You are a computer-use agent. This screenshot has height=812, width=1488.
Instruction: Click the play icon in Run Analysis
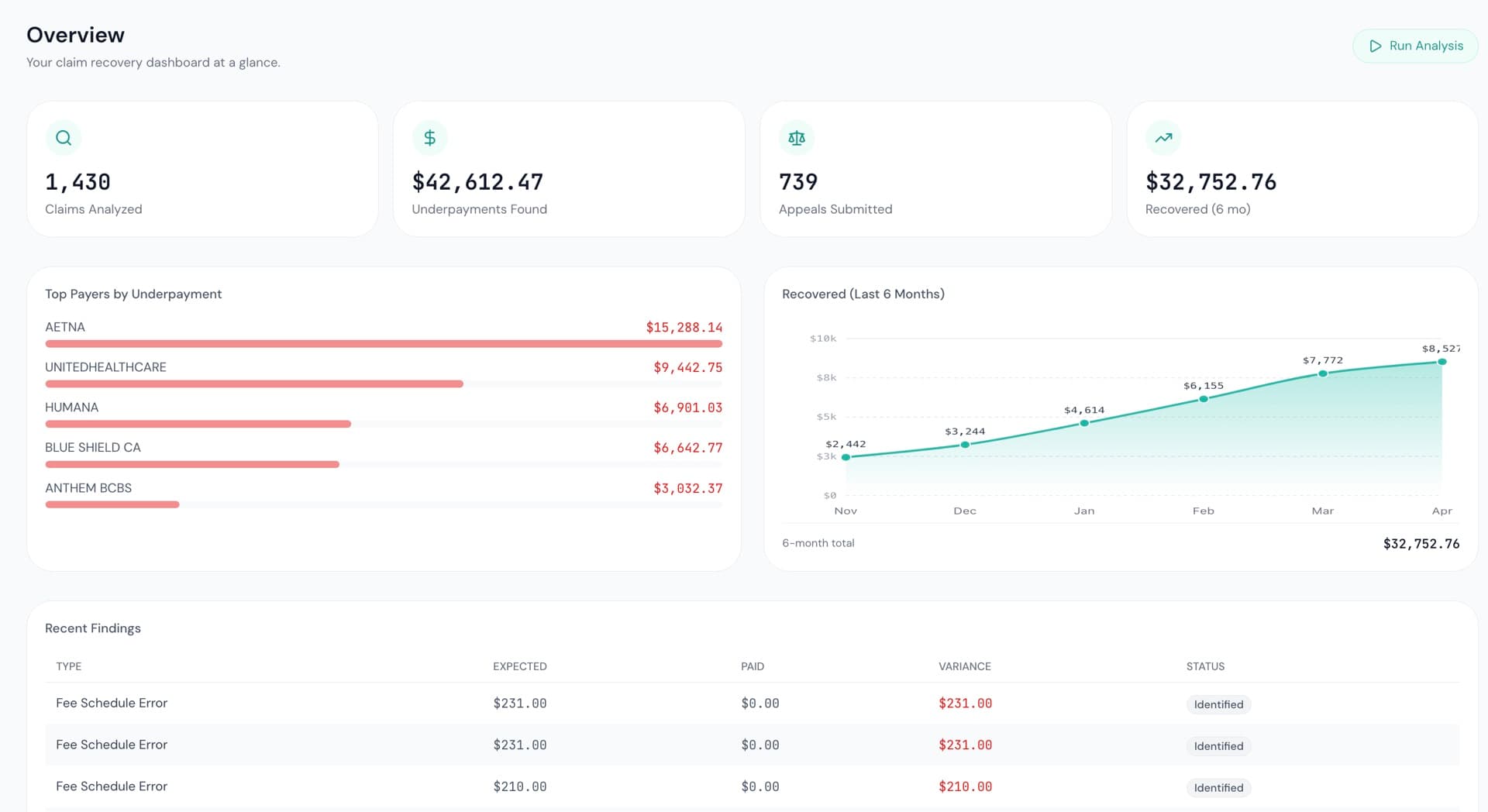click(x=1376, y=46)
